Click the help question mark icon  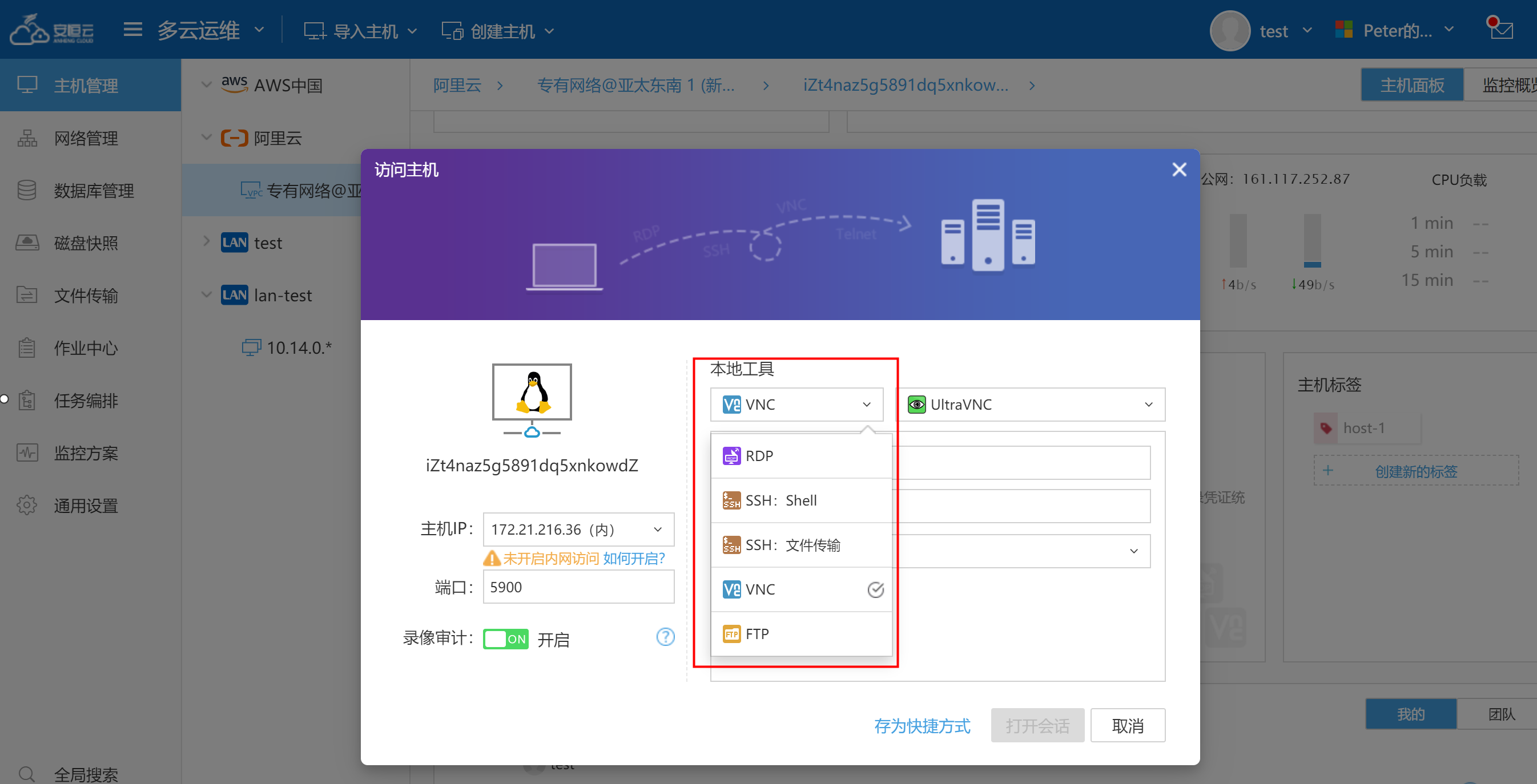tap(665, 637)
